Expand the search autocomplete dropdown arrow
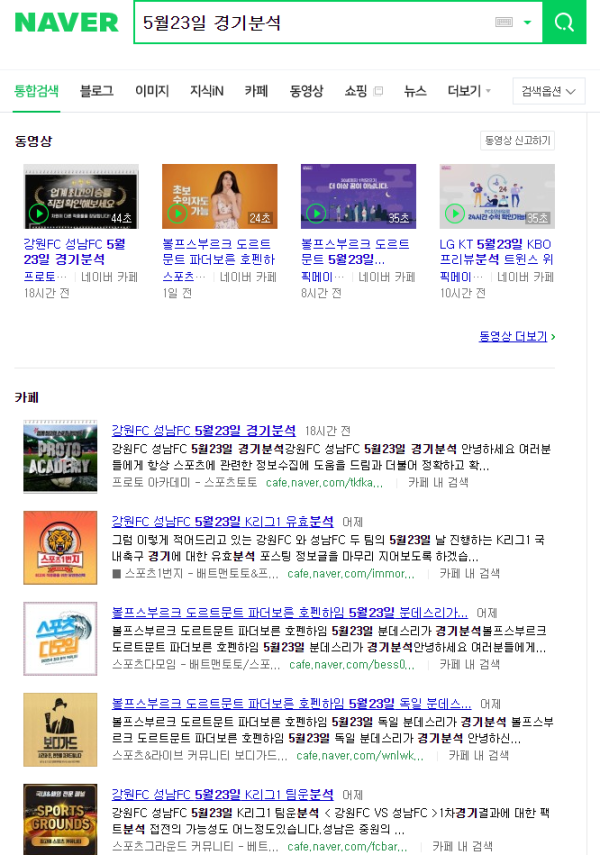The image size is (600, 855). tap(527, 22)
